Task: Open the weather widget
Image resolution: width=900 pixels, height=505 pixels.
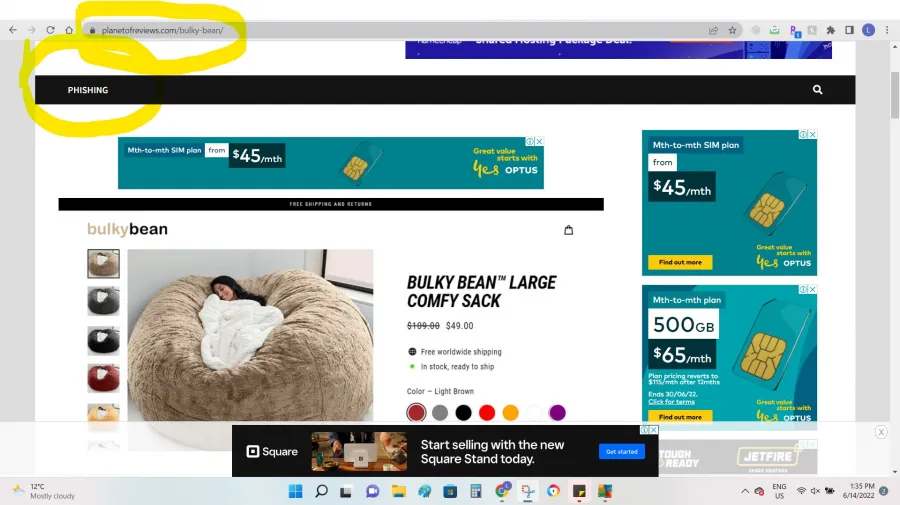Action: (x=44, y=491)
